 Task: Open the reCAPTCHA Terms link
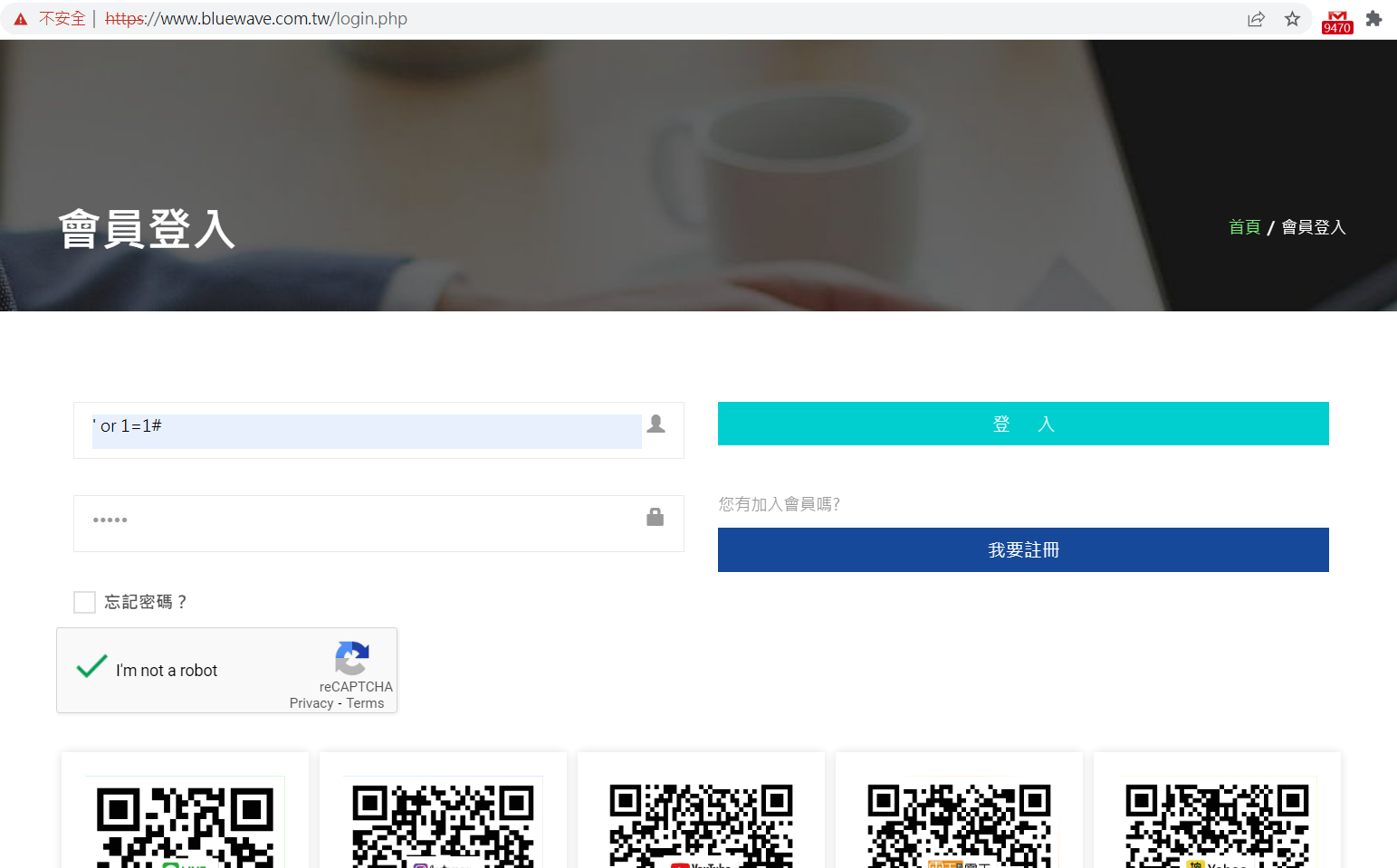pos(365,703)
